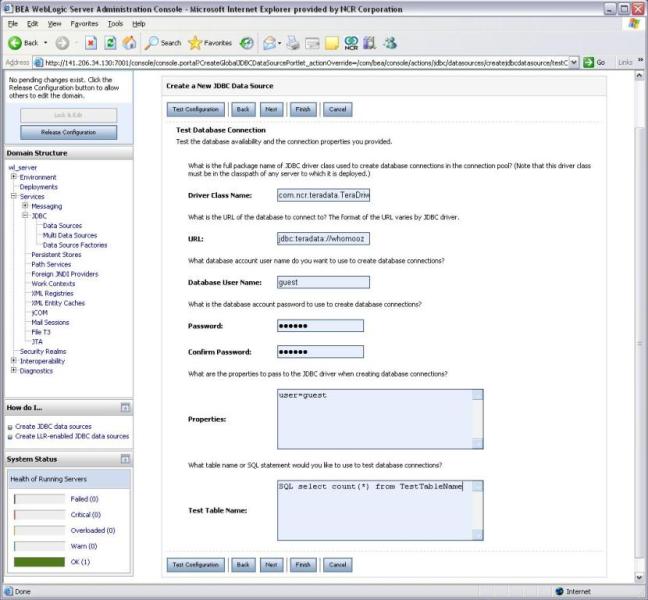Select the wl_server domain root
Image resolution: width=648 pixels, height=600 pixels.
coord(23,167)
